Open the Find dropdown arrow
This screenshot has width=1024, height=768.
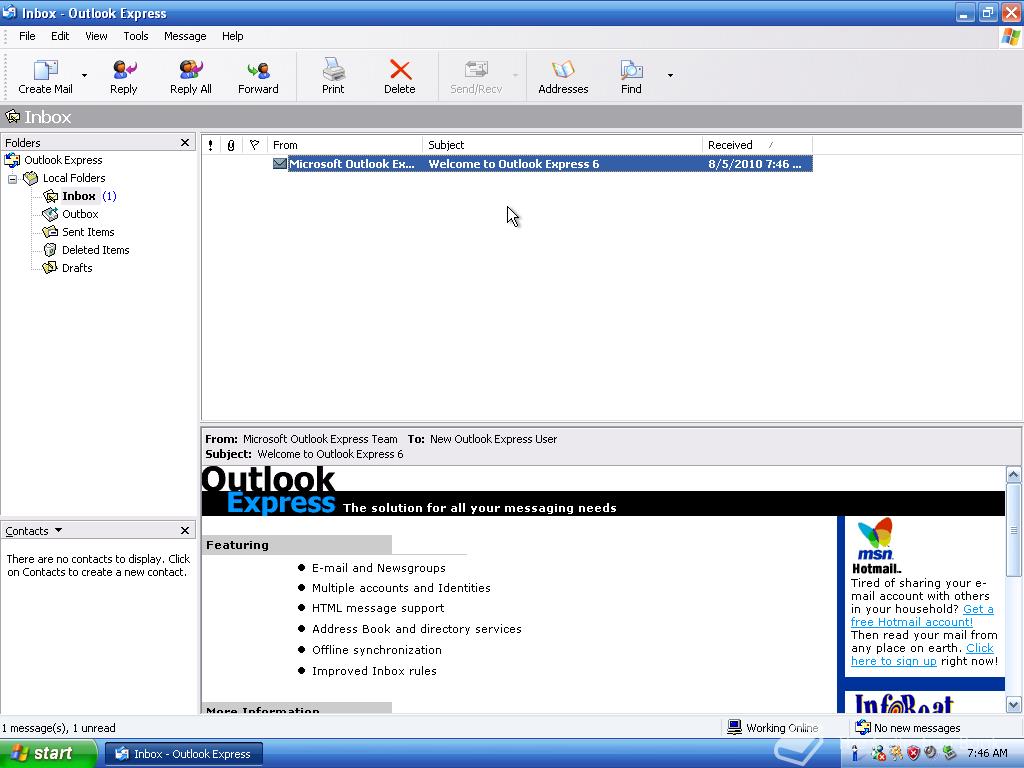[670, 76]
